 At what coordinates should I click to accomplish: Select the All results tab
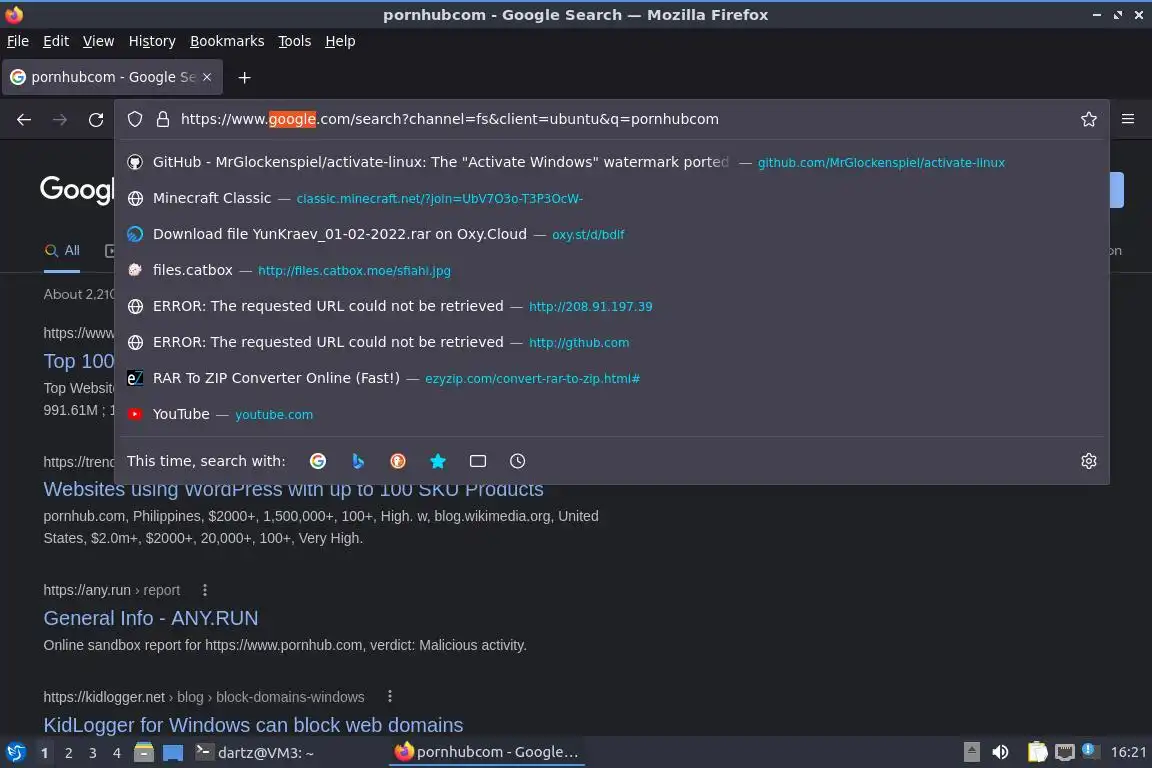click(x=62, y=251)
